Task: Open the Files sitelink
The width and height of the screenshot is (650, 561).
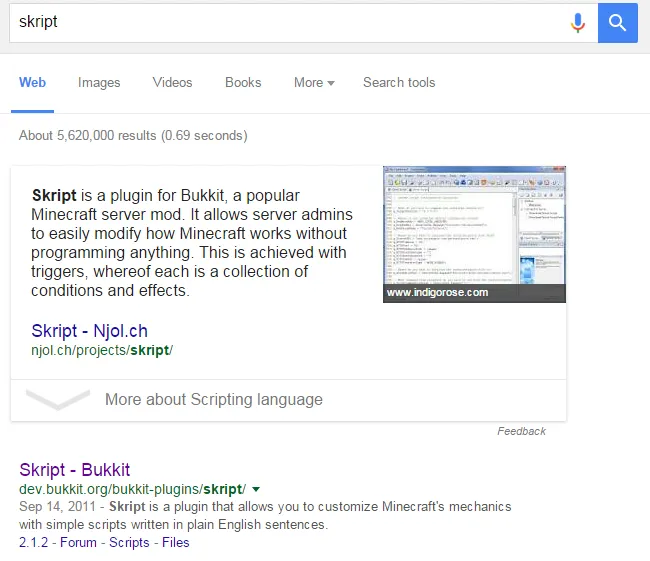Action: tap(176, 542)
